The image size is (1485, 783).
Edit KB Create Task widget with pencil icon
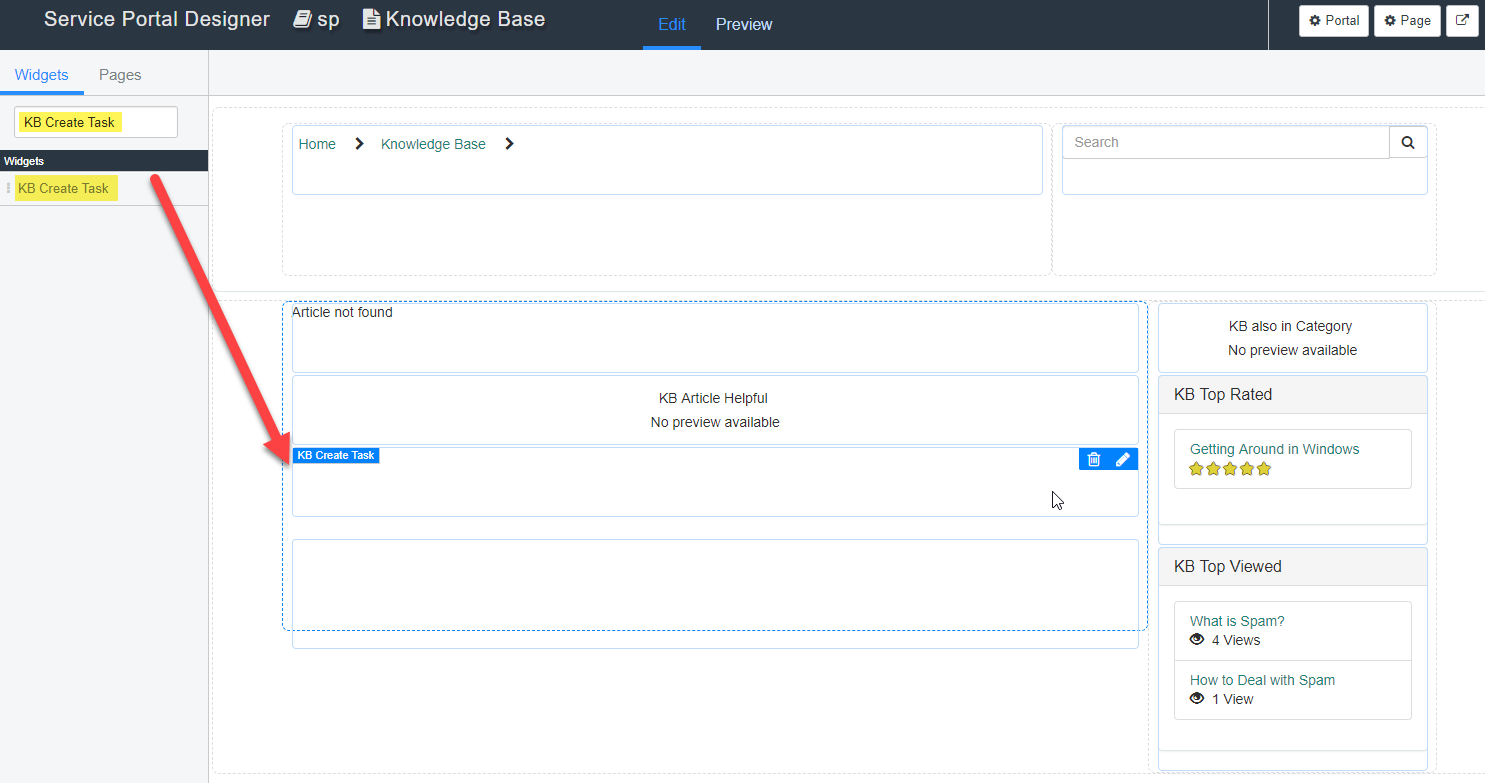click(1123, 459)
